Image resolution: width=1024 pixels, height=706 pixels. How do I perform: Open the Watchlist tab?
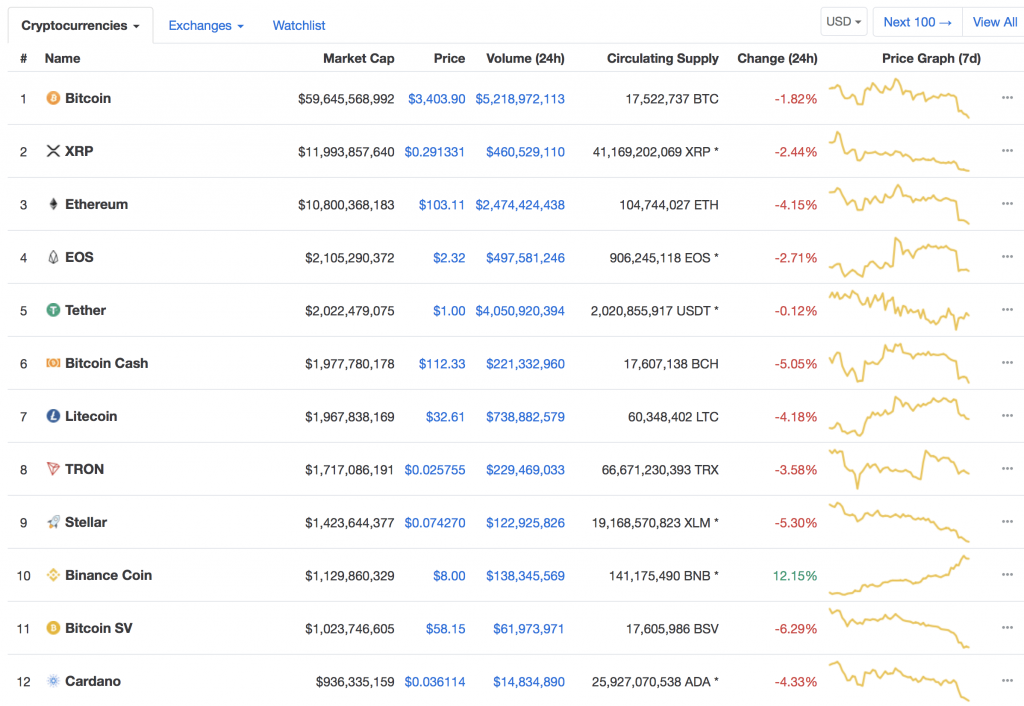298,25
